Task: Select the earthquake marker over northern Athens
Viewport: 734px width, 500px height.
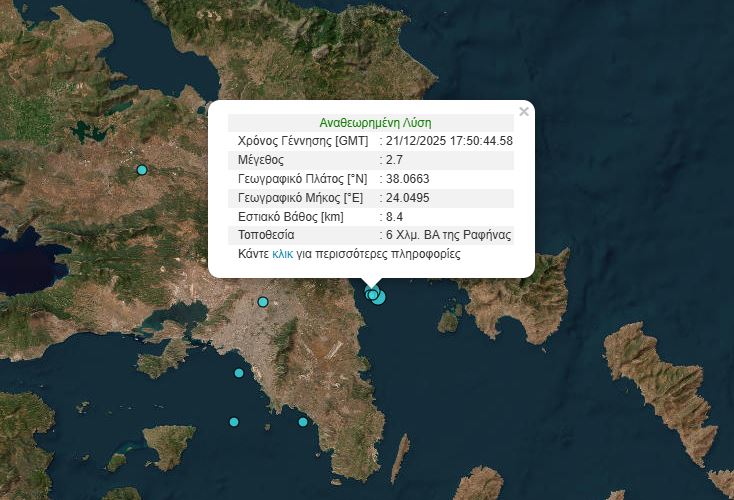Action: (x=263, y=302)
